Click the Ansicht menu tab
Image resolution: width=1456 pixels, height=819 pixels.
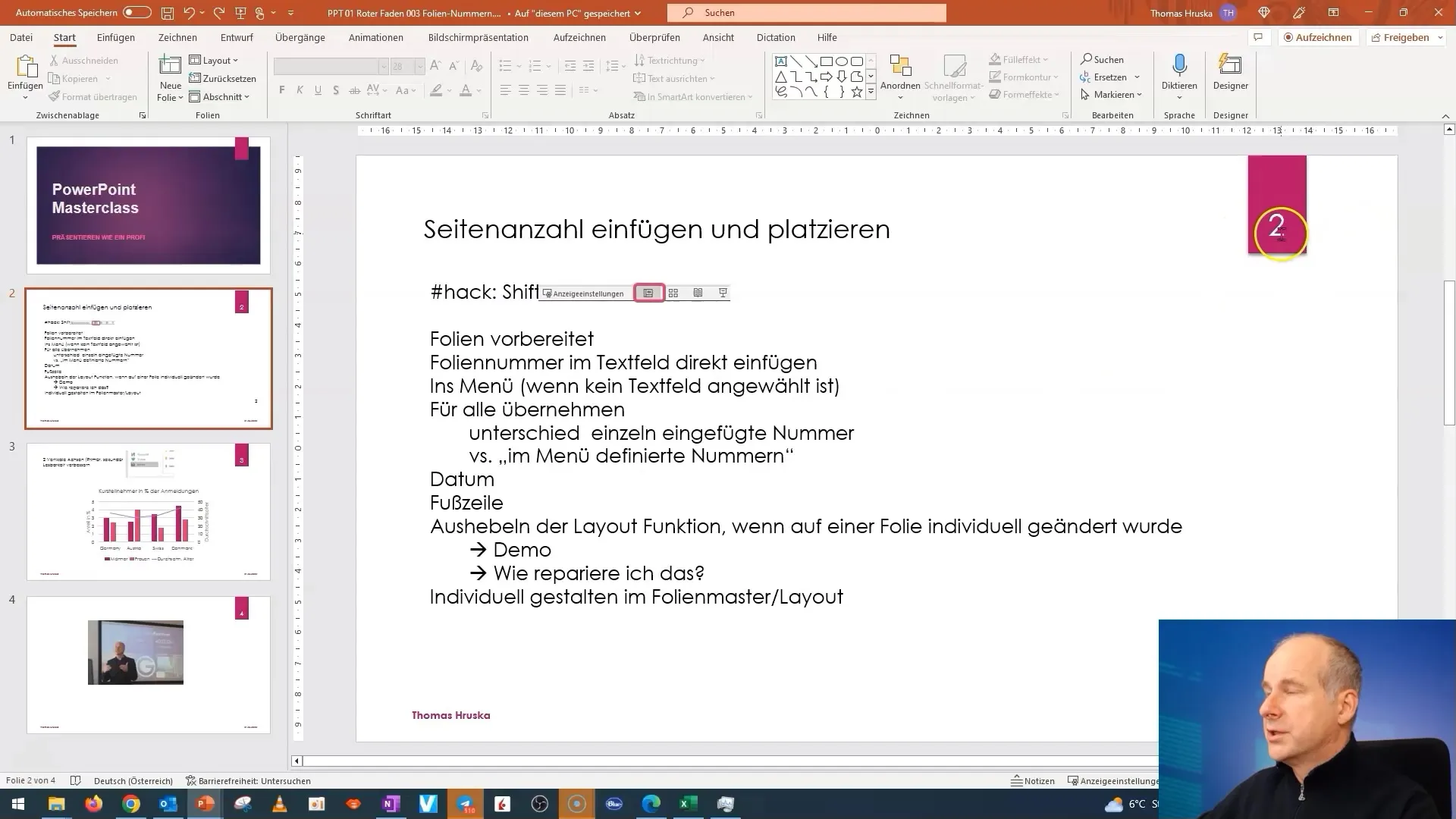click(x=717, y=38)
